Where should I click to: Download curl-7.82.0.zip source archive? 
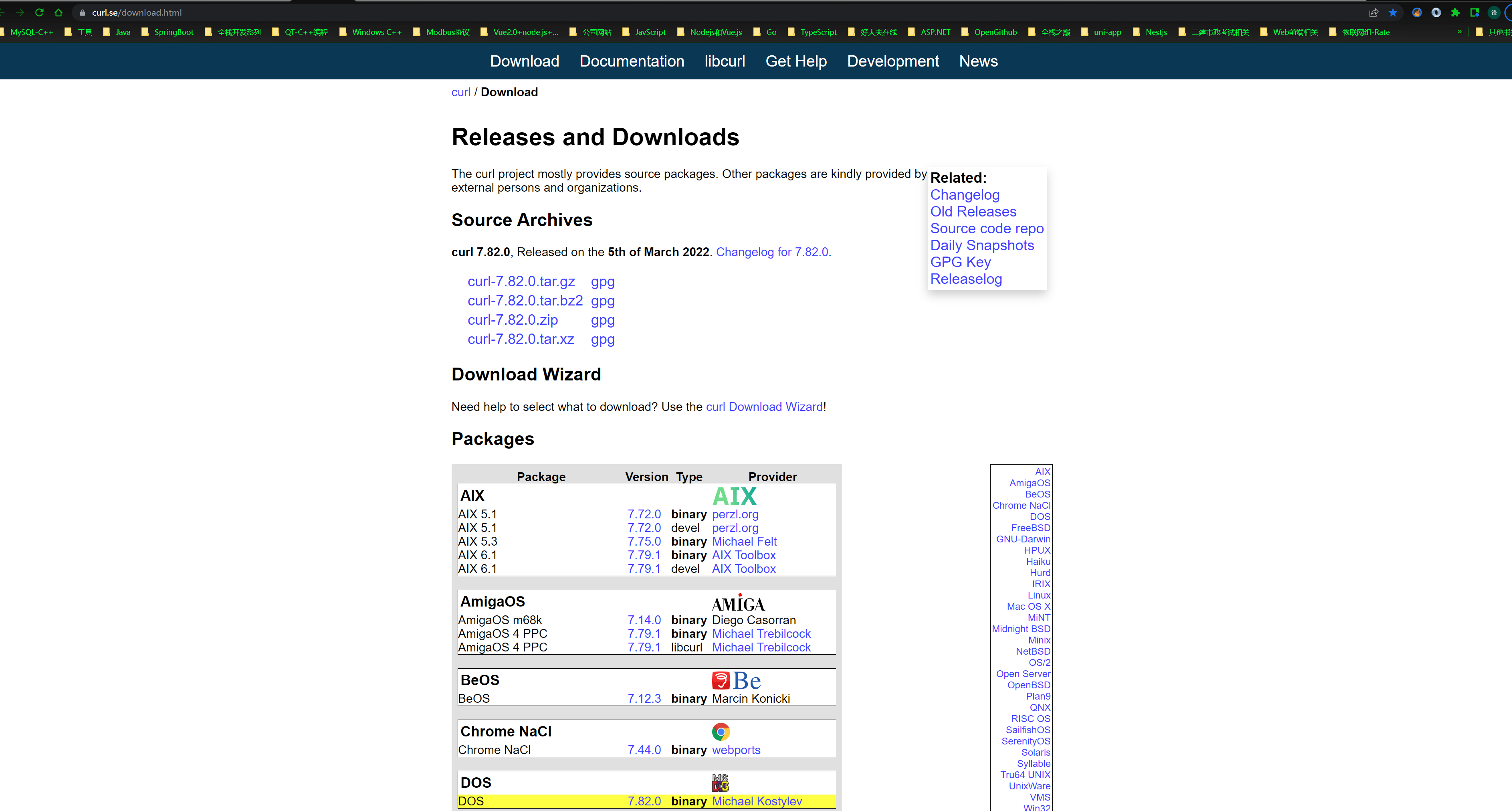513,320
